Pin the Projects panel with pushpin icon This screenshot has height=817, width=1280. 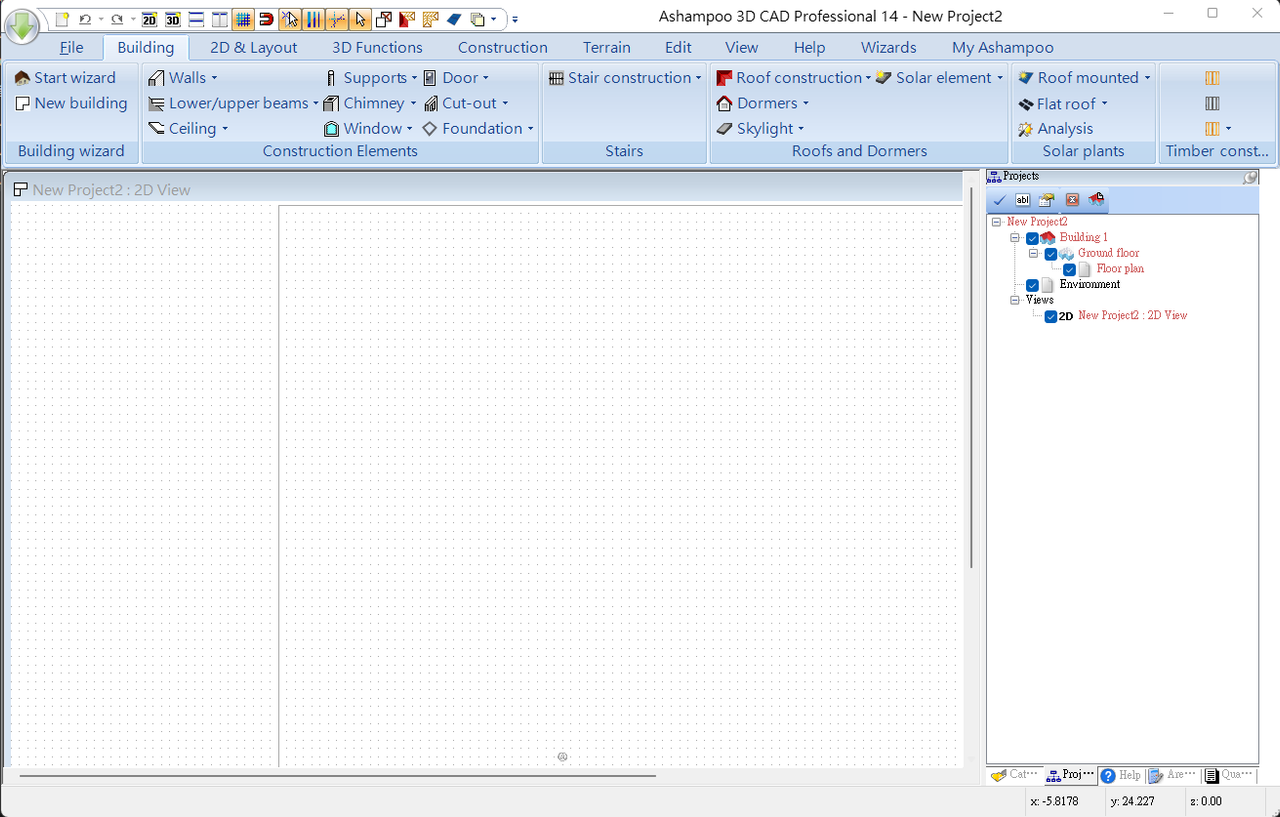1250,177
